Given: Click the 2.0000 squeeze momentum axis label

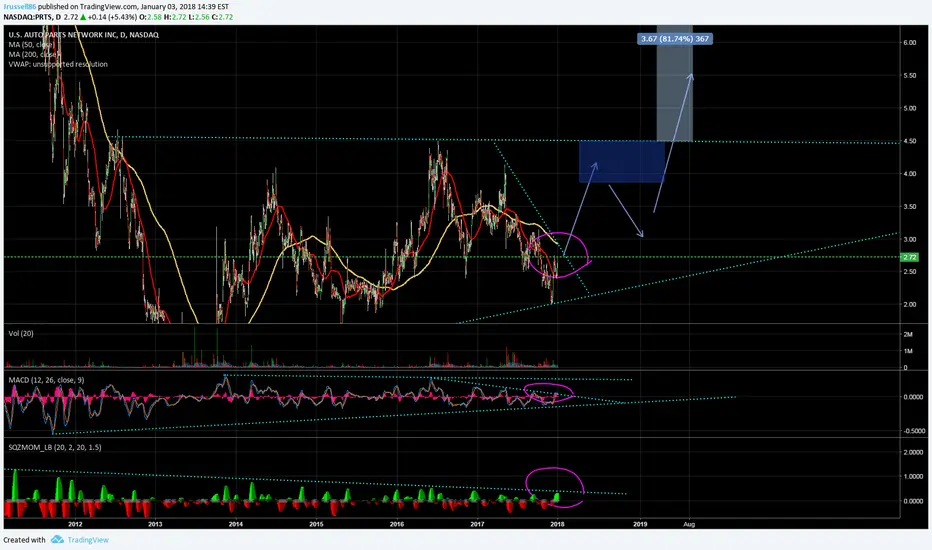Looking at the screenshot, I should tap(914, 452).
